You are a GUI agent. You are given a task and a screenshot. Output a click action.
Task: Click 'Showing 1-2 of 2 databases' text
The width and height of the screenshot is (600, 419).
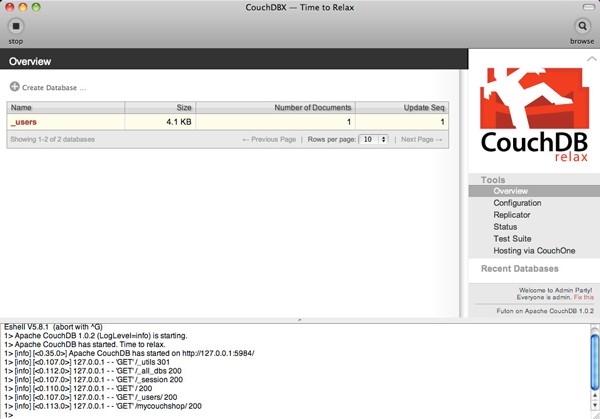pos(52,139)
